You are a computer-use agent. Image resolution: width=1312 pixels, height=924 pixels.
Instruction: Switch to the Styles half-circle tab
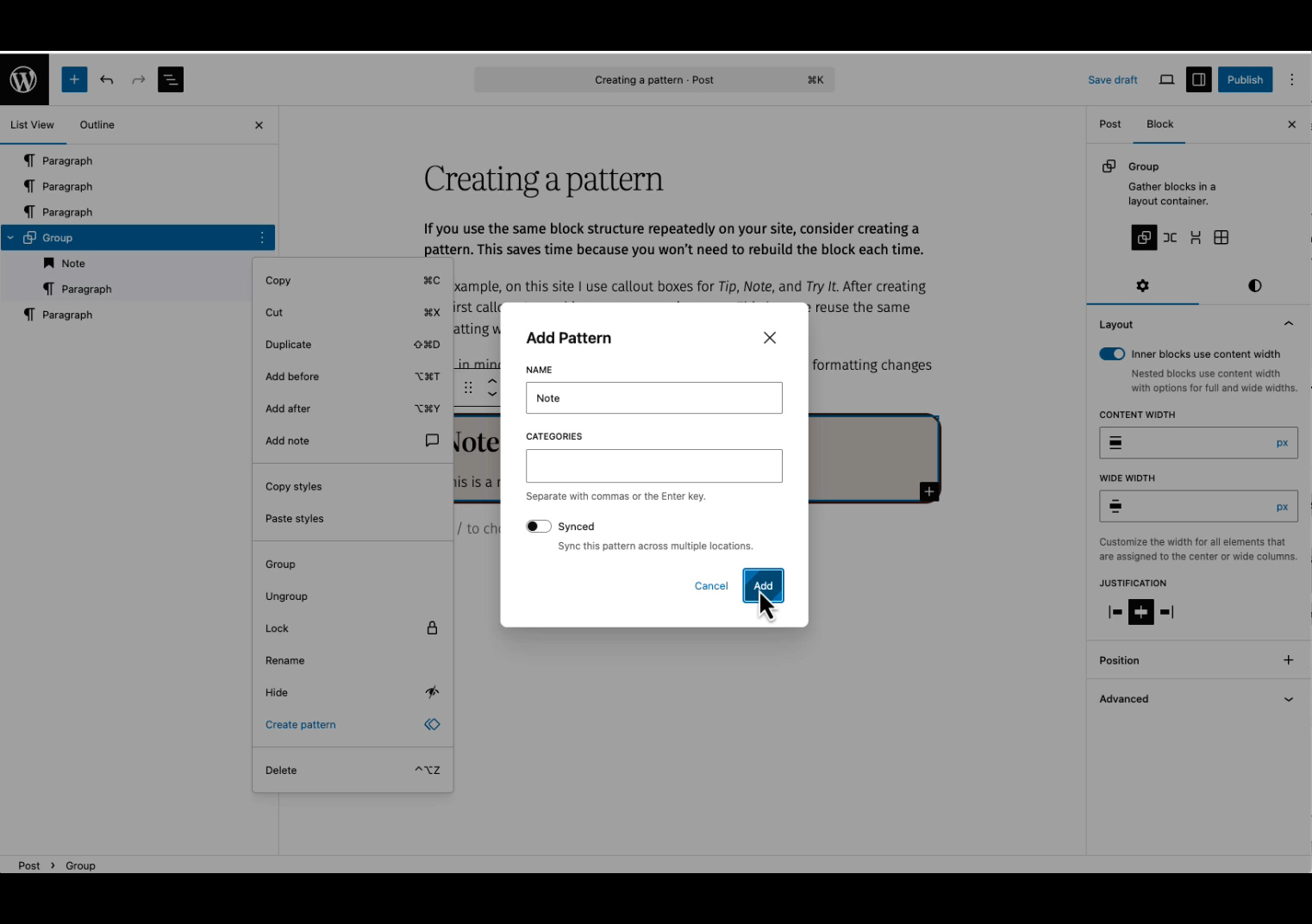pos(1254,285)
